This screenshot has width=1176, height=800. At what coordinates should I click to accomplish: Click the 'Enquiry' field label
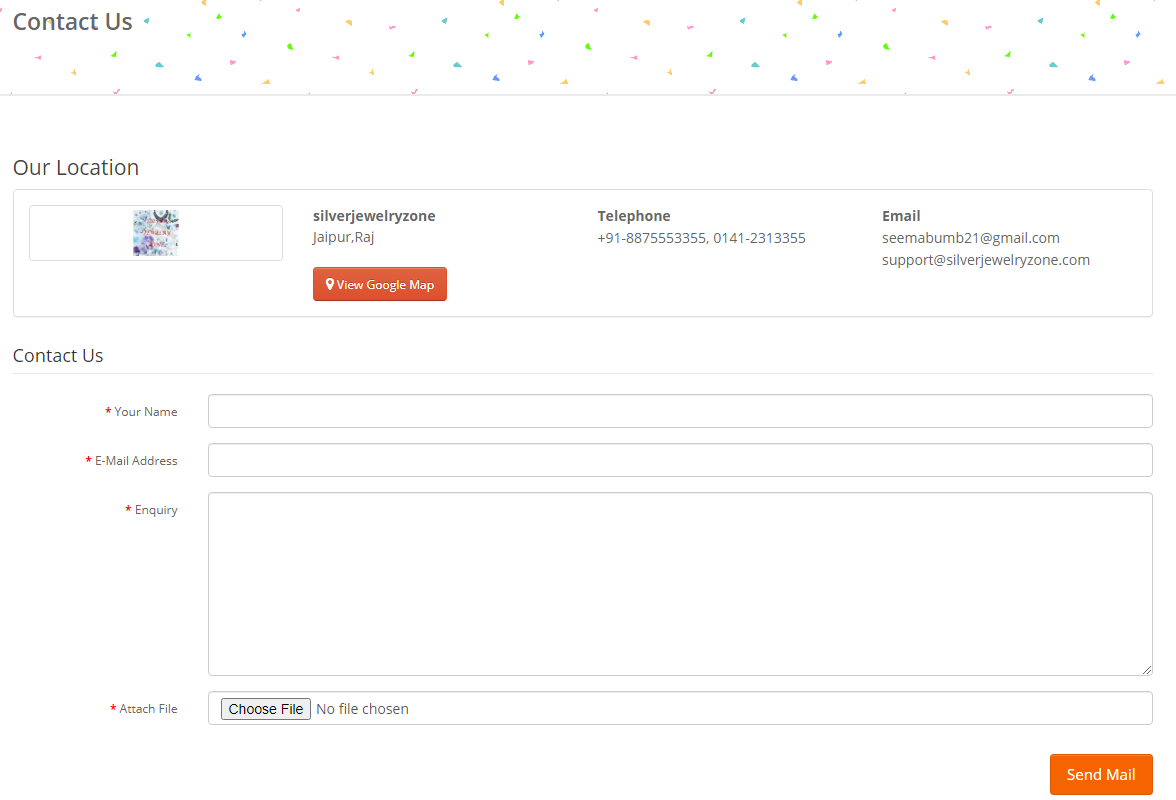[x=156, y=510]
